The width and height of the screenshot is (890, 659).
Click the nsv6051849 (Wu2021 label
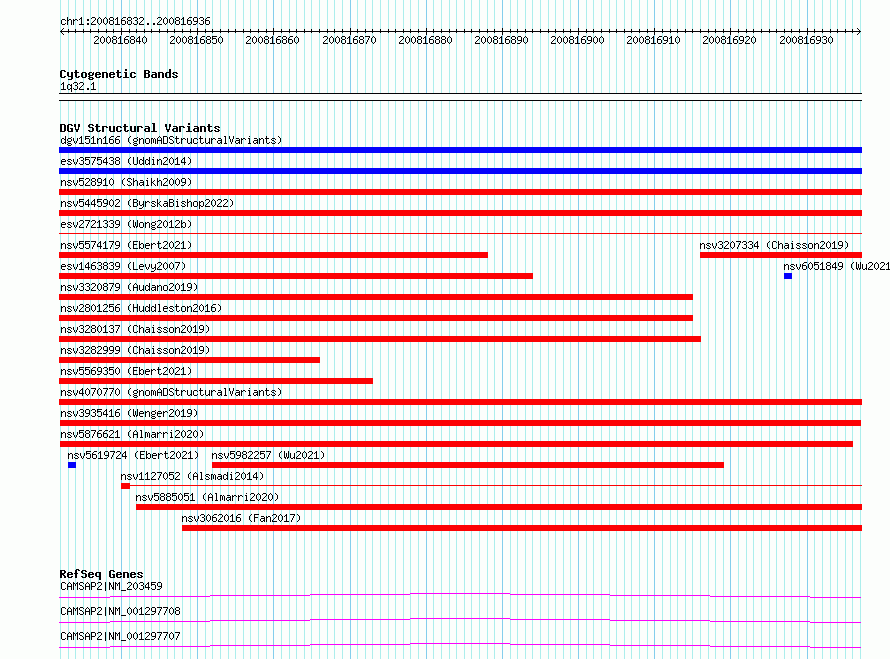pyautogui.click(x=837, y=266)
